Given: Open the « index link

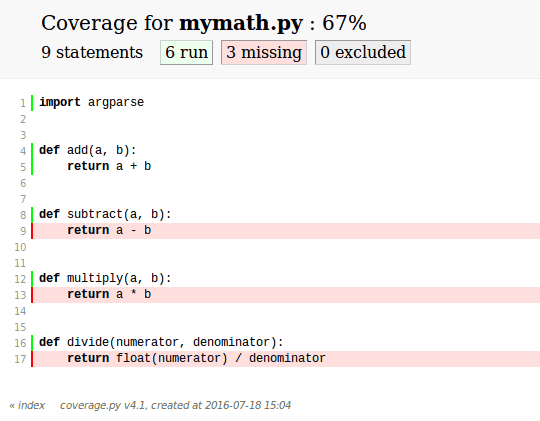Looking at the screenshot, I should 27,405.
